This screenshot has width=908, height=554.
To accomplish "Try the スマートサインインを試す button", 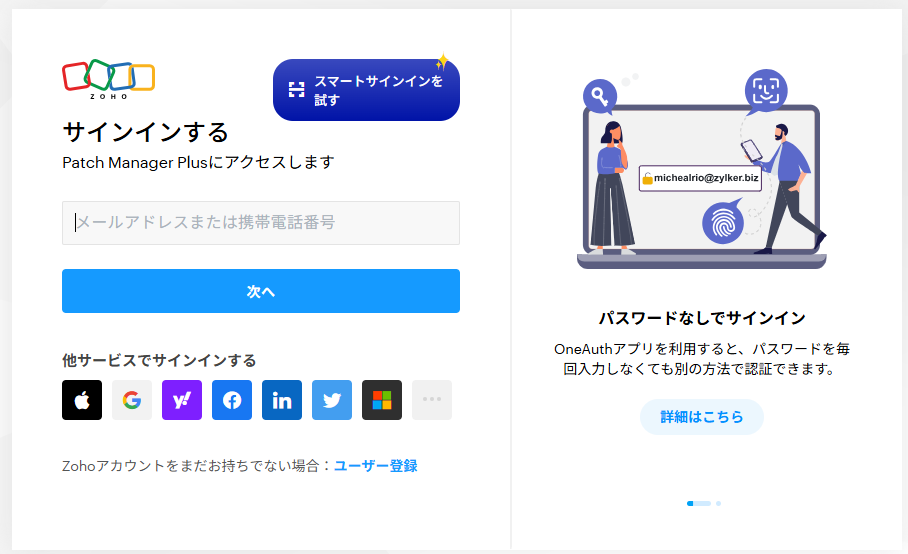I will [367, 90].
